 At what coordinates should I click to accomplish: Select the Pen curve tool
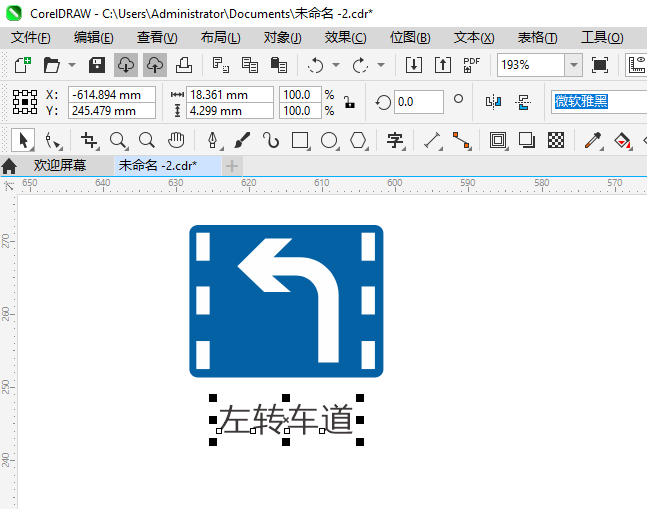tap(213, 140)
